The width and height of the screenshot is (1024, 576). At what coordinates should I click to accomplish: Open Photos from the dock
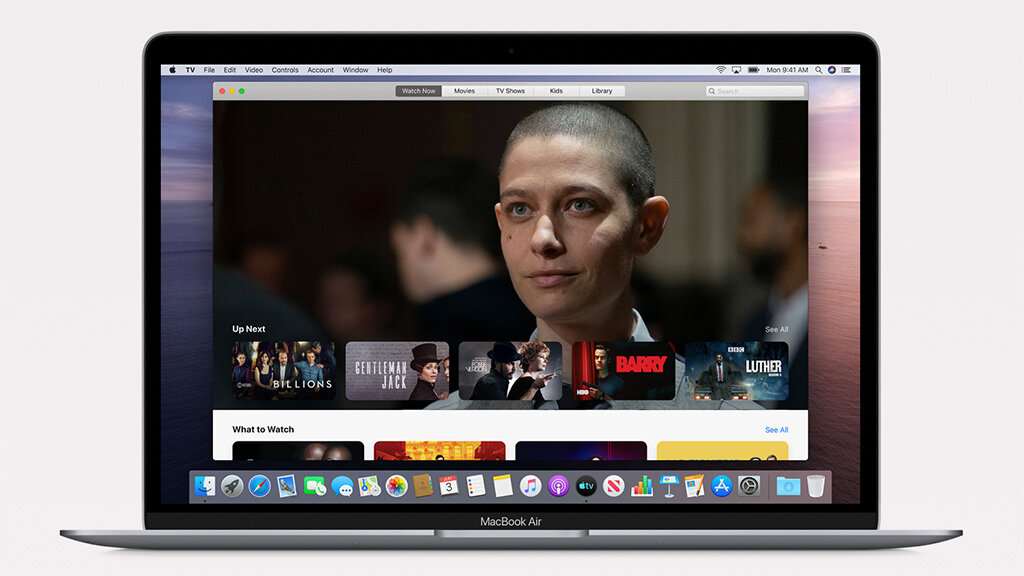tap(396, 486)
